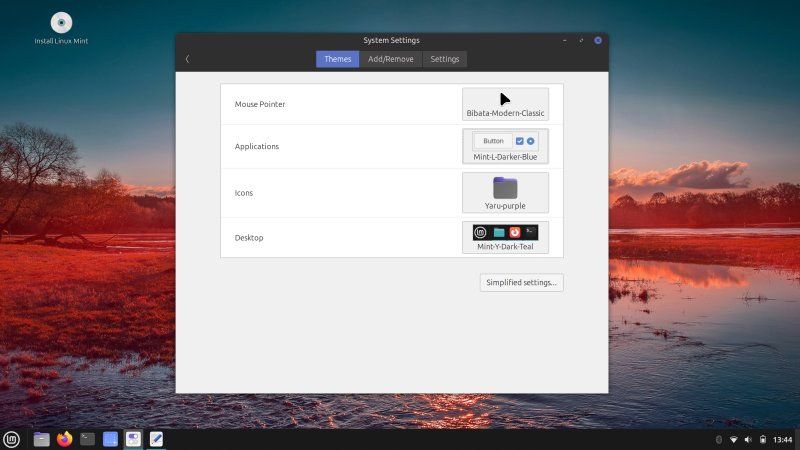This screenshot has height=450, width=800.
Task: Open Icons theme chooser Yaru-purple
Action: (505, 192)
